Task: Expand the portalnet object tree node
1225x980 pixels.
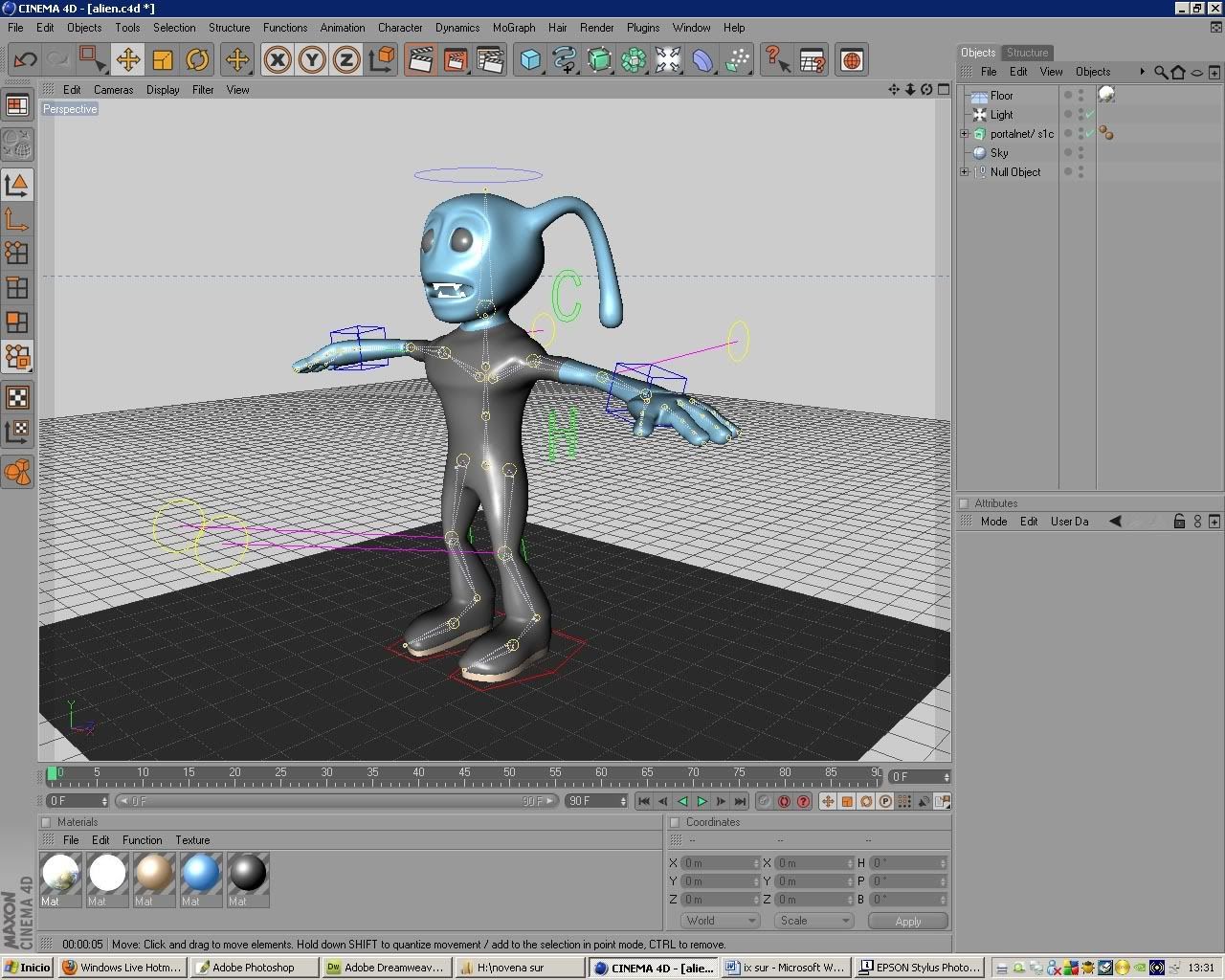Action: click(x=965, y=134)
